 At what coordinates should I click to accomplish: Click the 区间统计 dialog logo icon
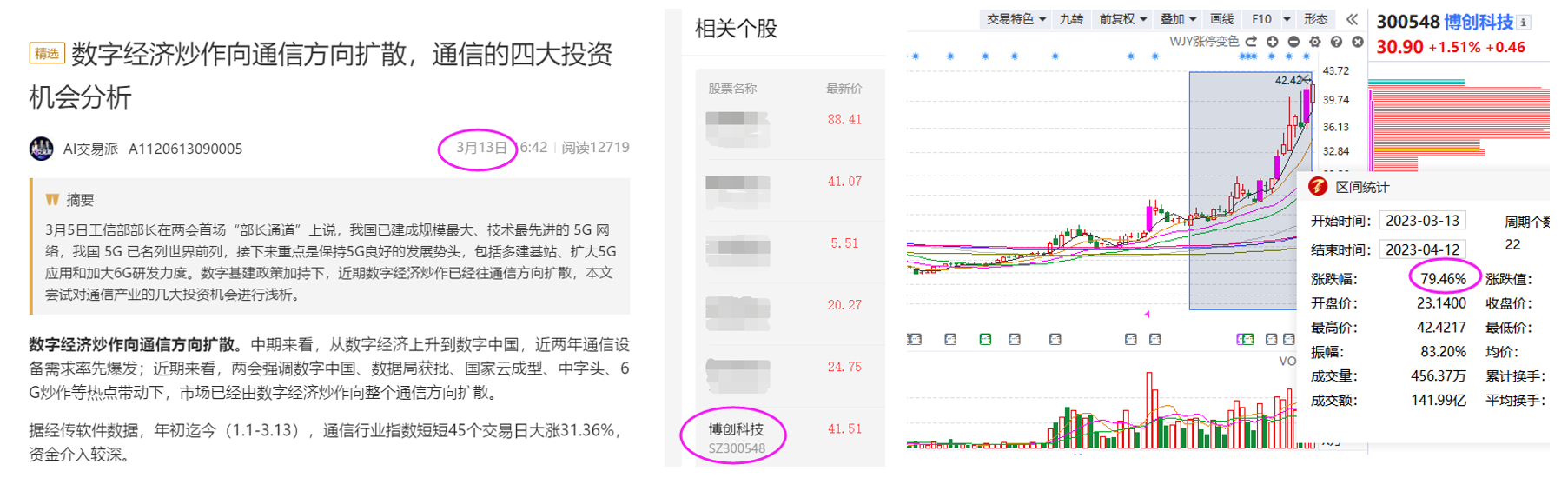click(1318, 186)
